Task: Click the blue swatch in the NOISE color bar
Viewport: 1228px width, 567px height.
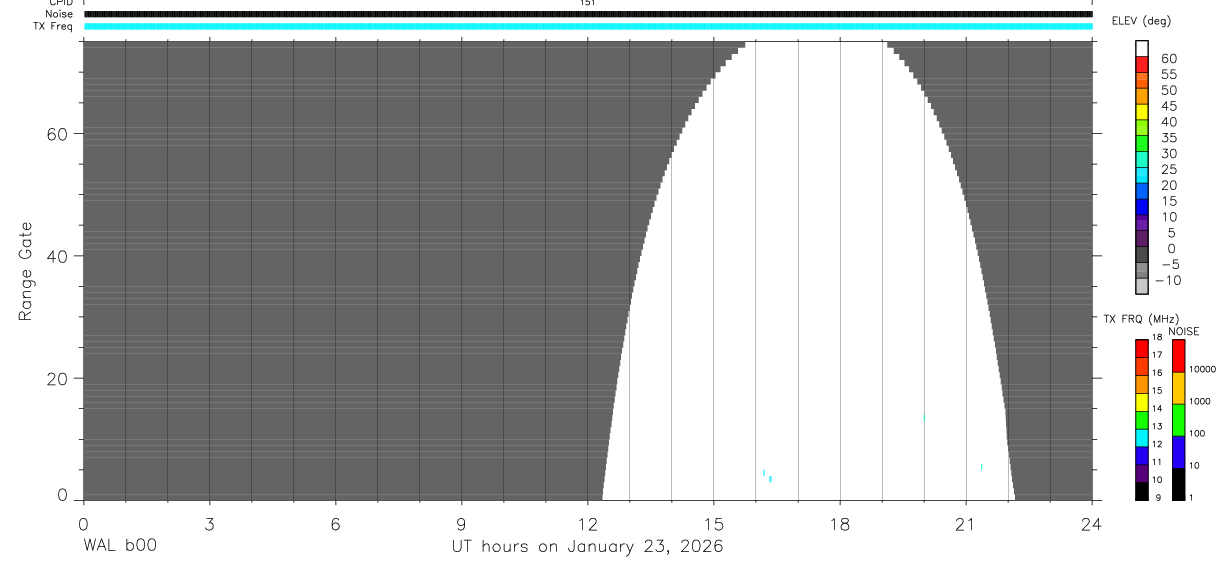Action: click(x=1178, y=452)
